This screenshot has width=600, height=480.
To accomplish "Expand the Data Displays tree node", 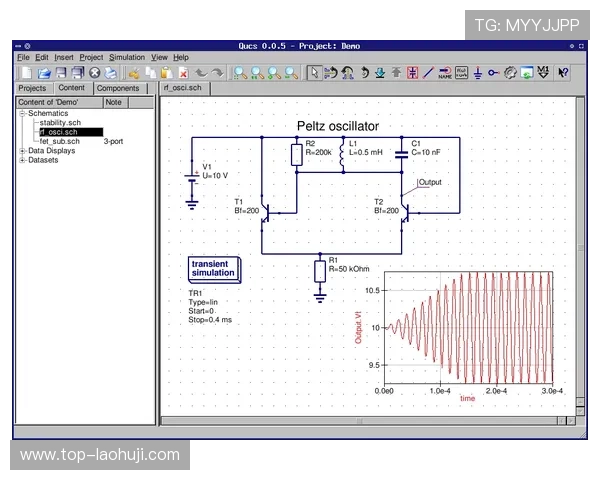I will tap(22, 150).
